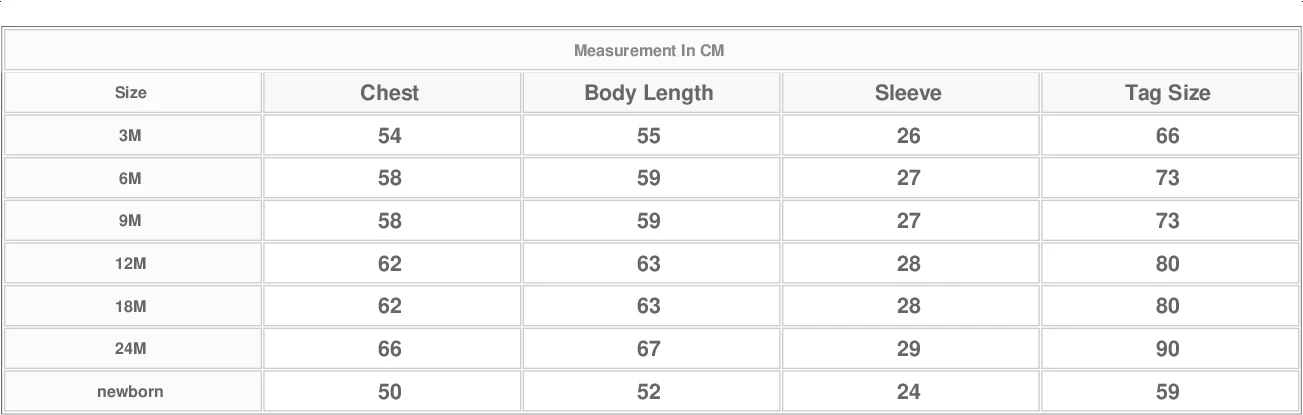1303x415 pixels.
Task: Select the 3M size row label
Action: tap(131, 136)
